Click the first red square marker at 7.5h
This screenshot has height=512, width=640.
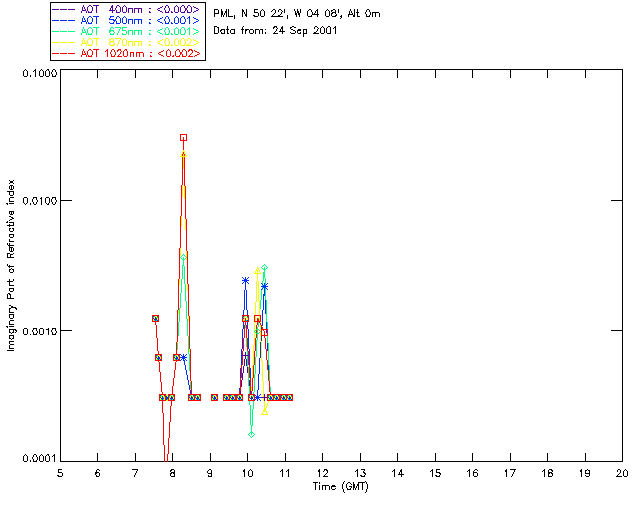click(x=156, y=318)
